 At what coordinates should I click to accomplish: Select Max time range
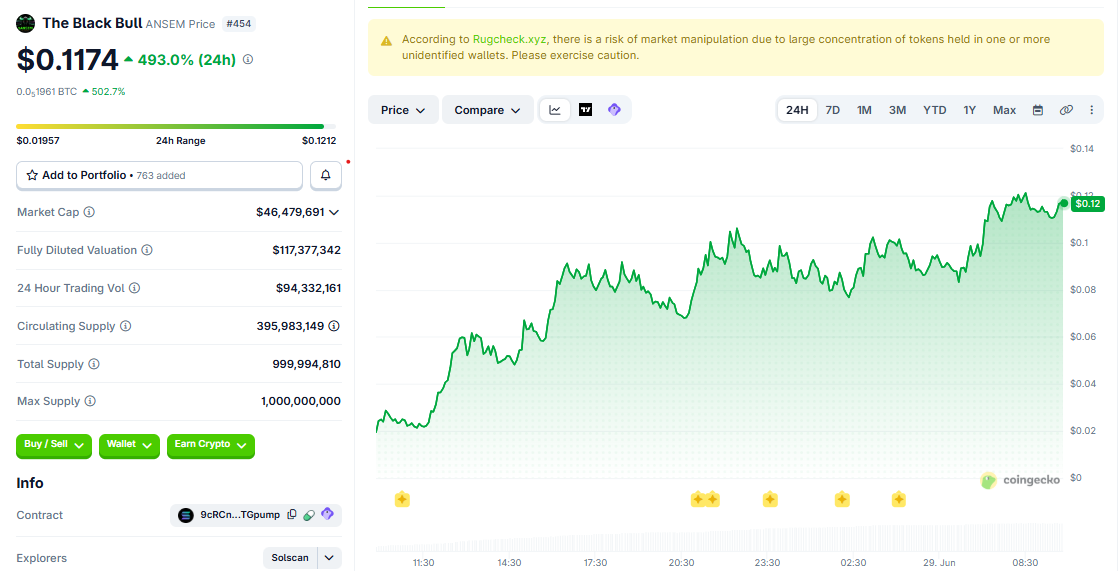[x=1004, y=110]
